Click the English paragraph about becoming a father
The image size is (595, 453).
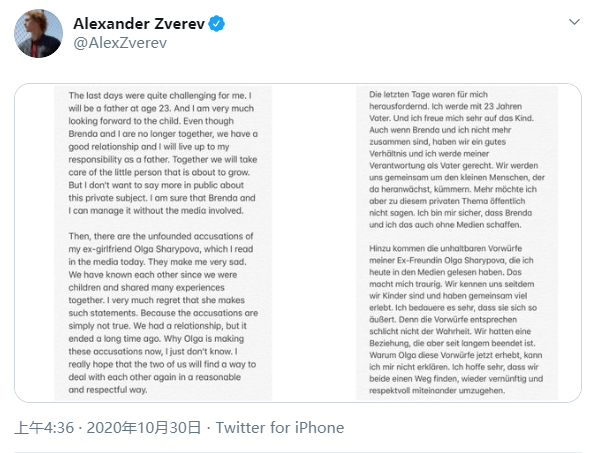tap(163, 153)
